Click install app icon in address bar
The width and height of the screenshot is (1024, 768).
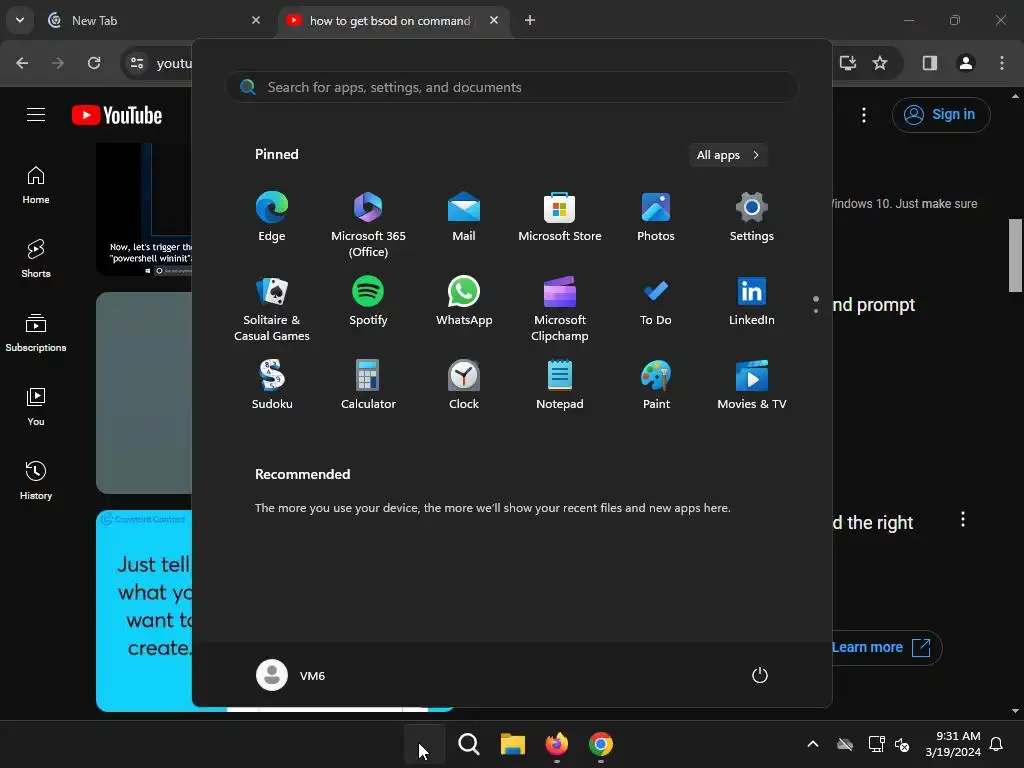848,63
